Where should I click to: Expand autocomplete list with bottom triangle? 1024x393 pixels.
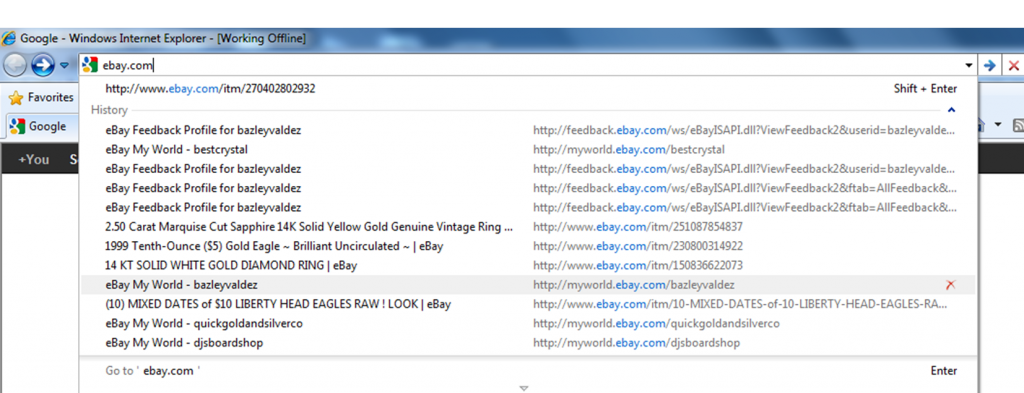click(524, 388)
